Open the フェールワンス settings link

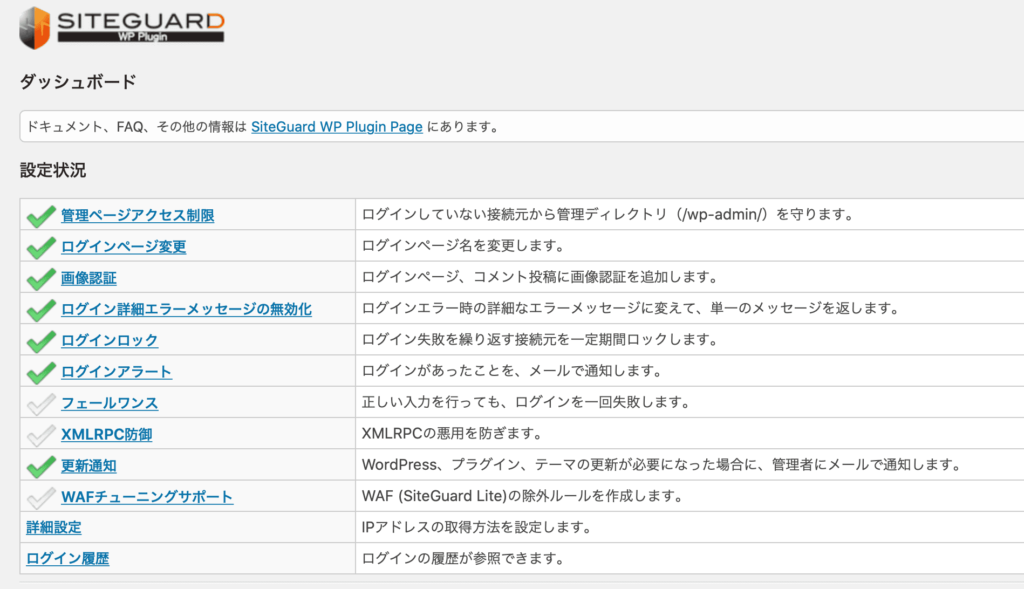click(109, 403)
